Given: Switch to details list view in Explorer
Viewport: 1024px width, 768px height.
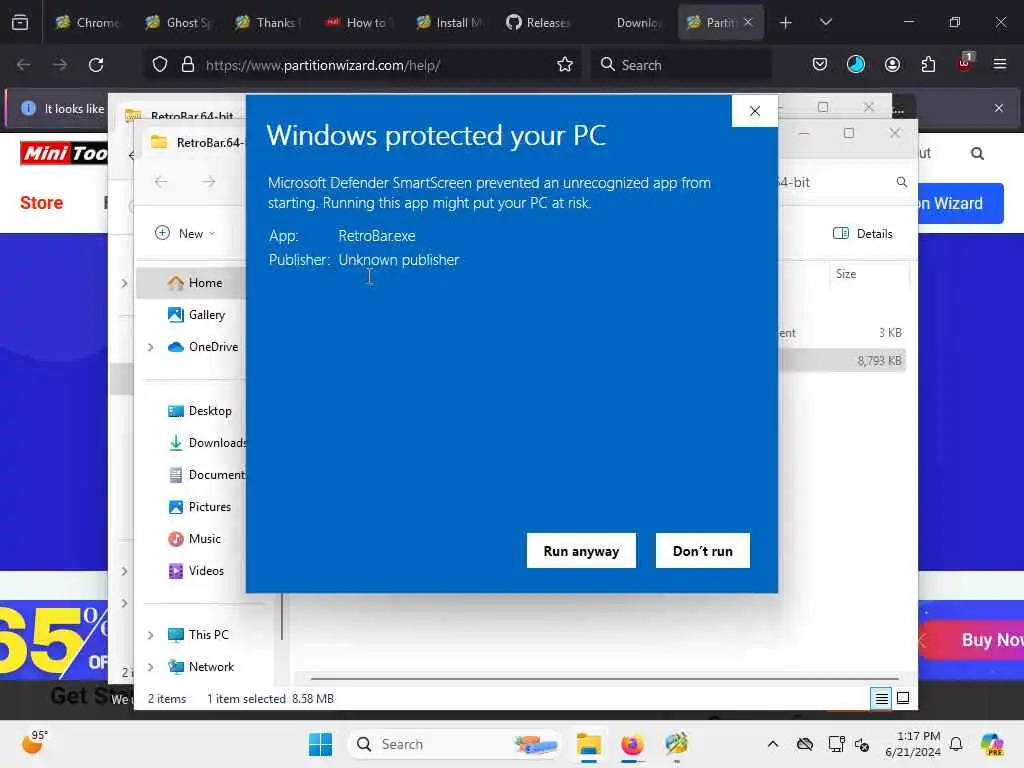Looking at the screenshot, I should point(881,699).
